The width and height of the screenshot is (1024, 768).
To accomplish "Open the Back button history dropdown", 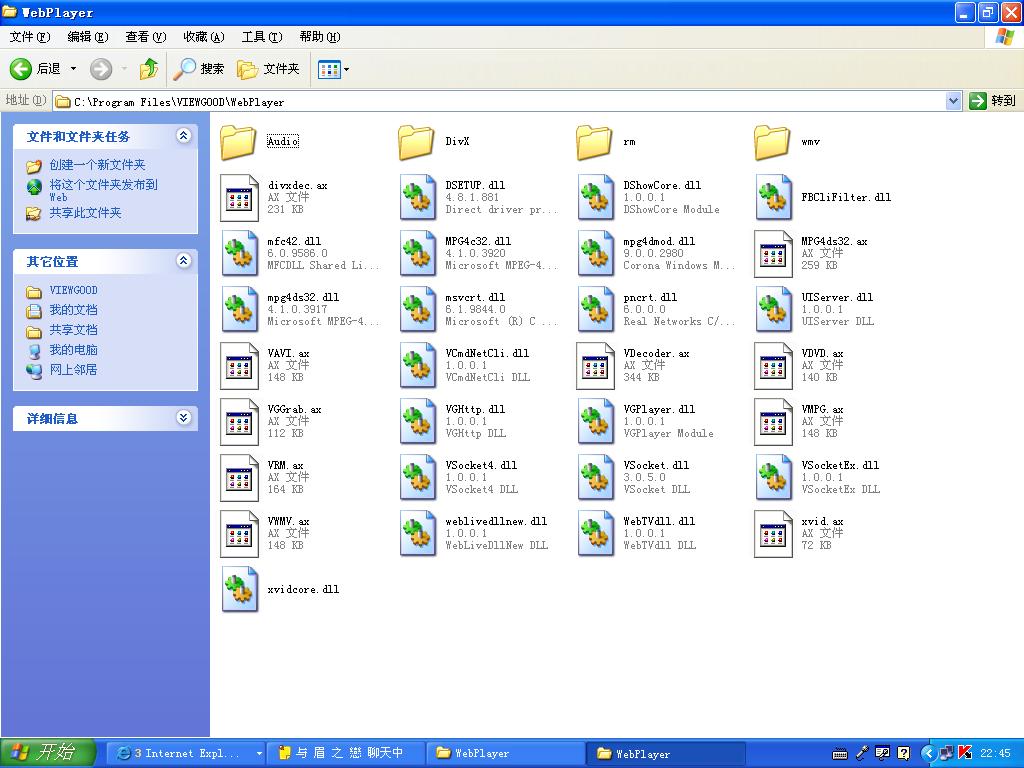I will pyautogui.click(x=73, y=69).
